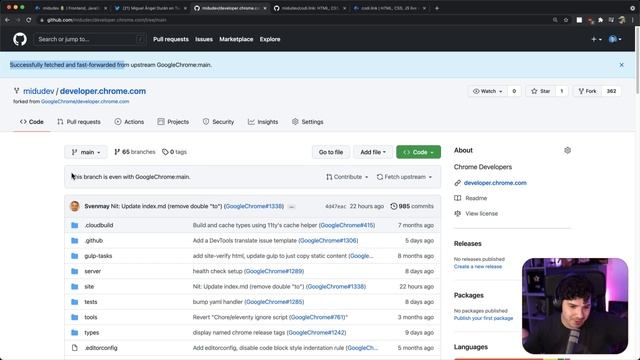Viewport: 640px width, 360px height.
Task: Open the green Code dropdown
Action: tap(418, 152)
